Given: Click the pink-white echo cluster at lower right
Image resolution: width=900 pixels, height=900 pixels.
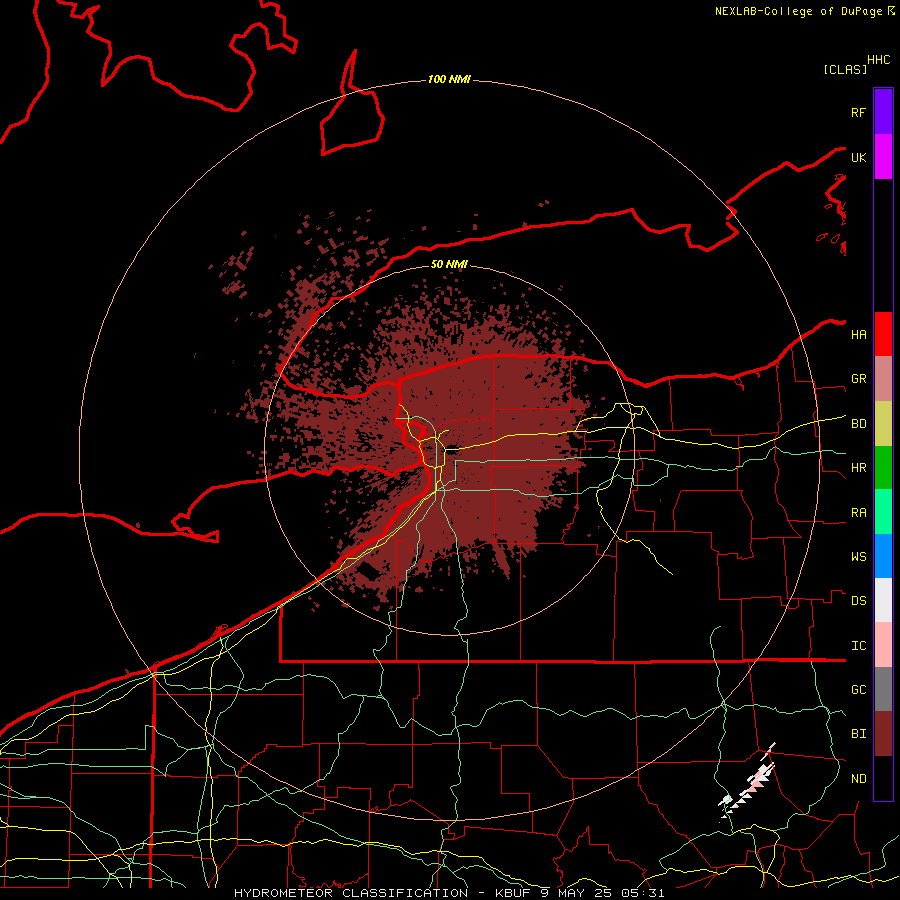Looking at the screenshot, I should (x=747, y=782).
